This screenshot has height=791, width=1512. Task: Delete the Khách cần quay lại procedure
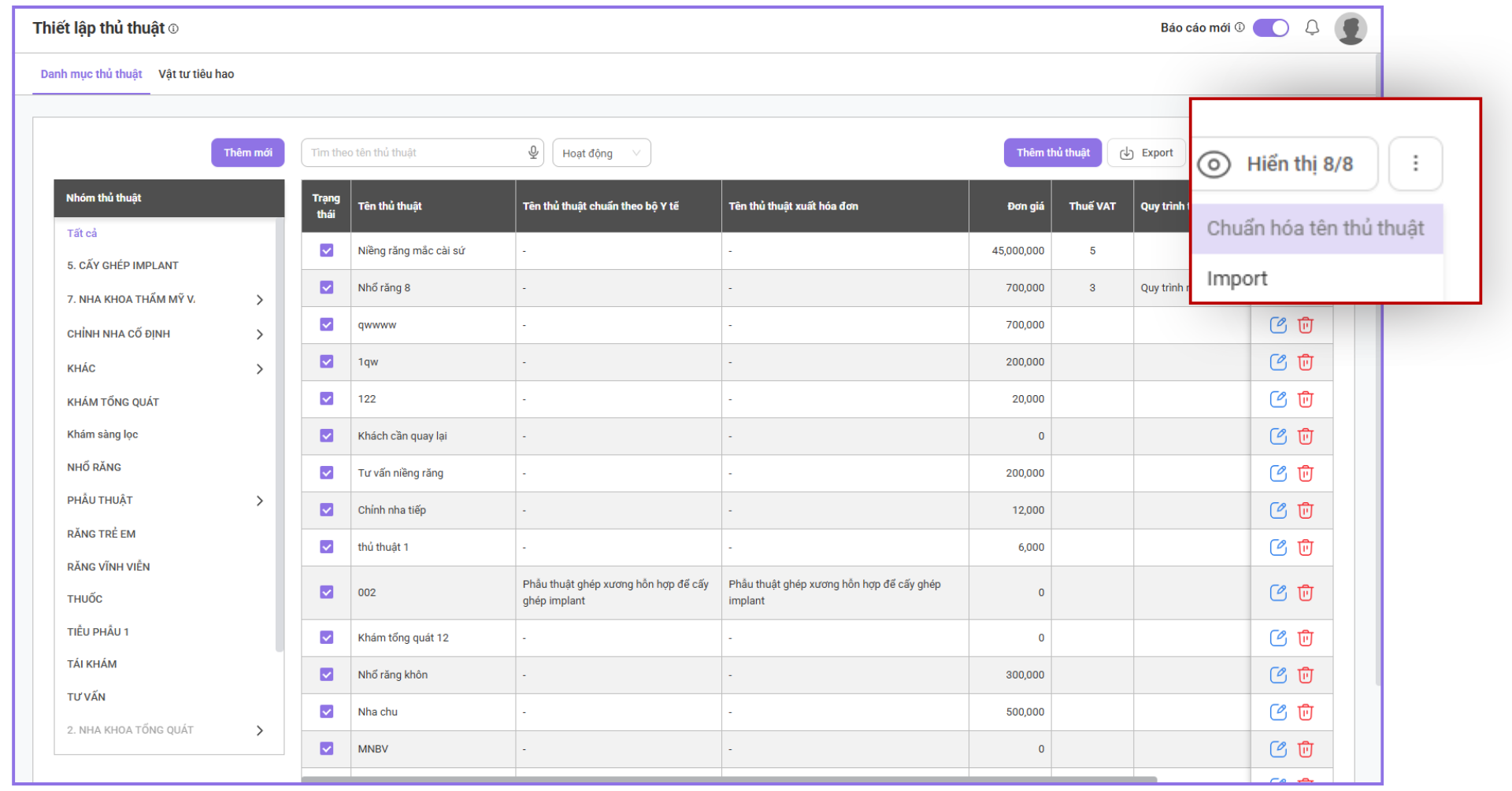1306,436
